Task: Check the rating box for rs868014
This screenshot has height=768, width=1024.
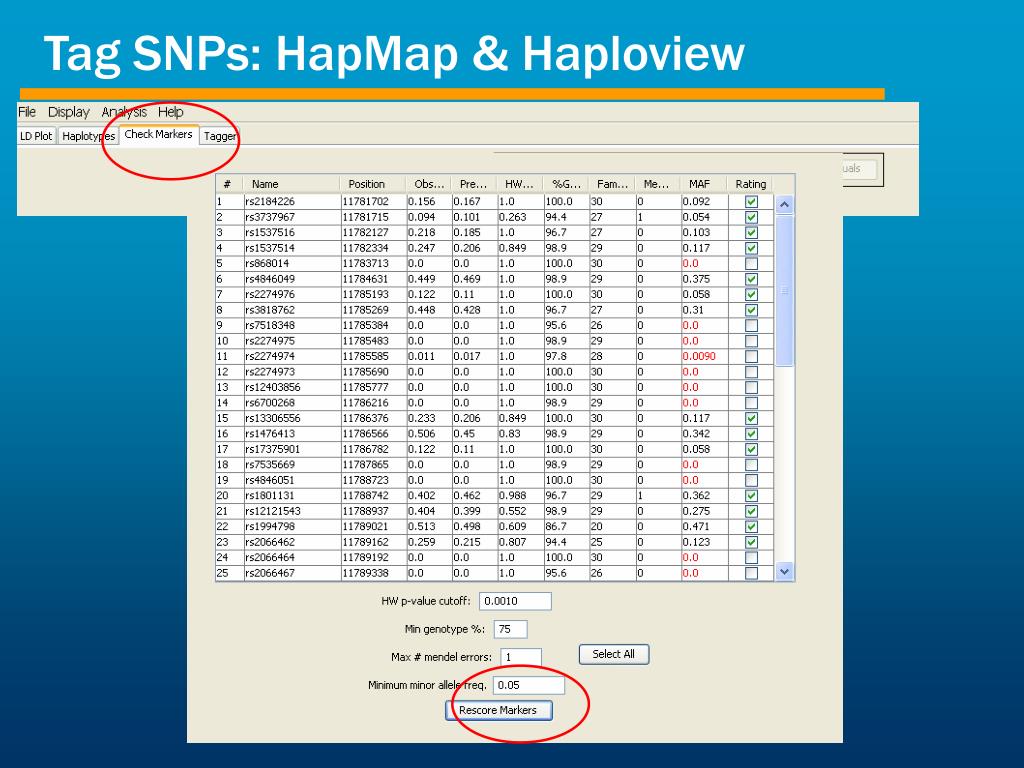Action: pos(751,264)
